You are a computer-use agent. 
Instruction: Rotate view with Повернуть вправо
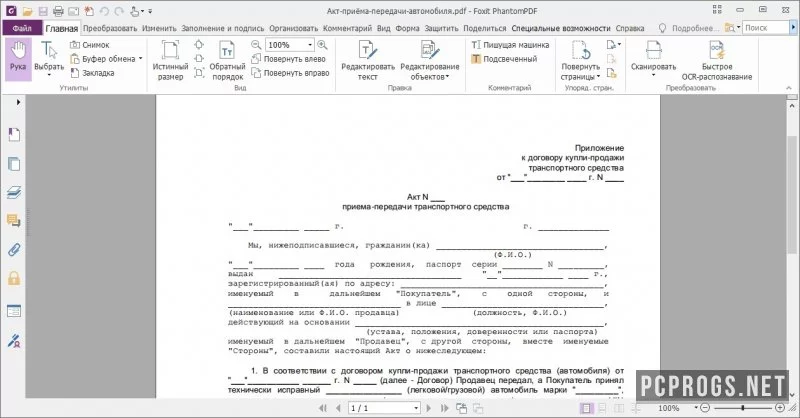click(x=290, y=73)
